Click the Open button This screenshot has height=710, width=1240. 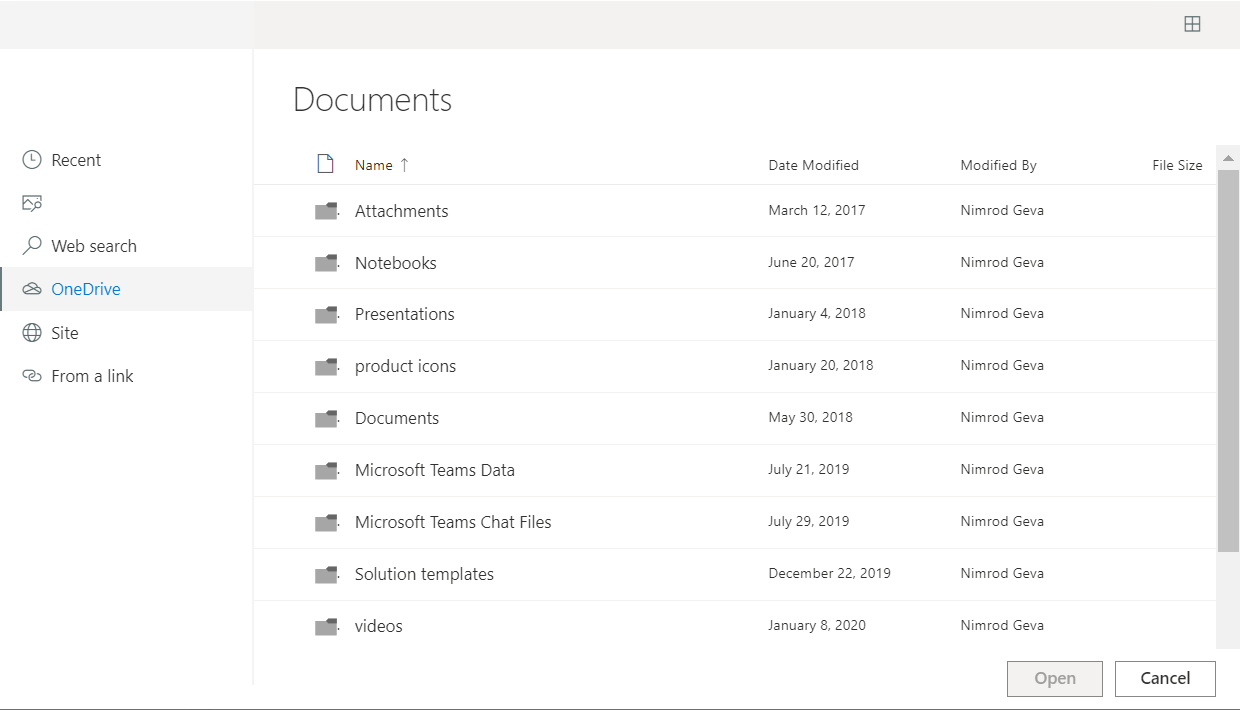1054,678
